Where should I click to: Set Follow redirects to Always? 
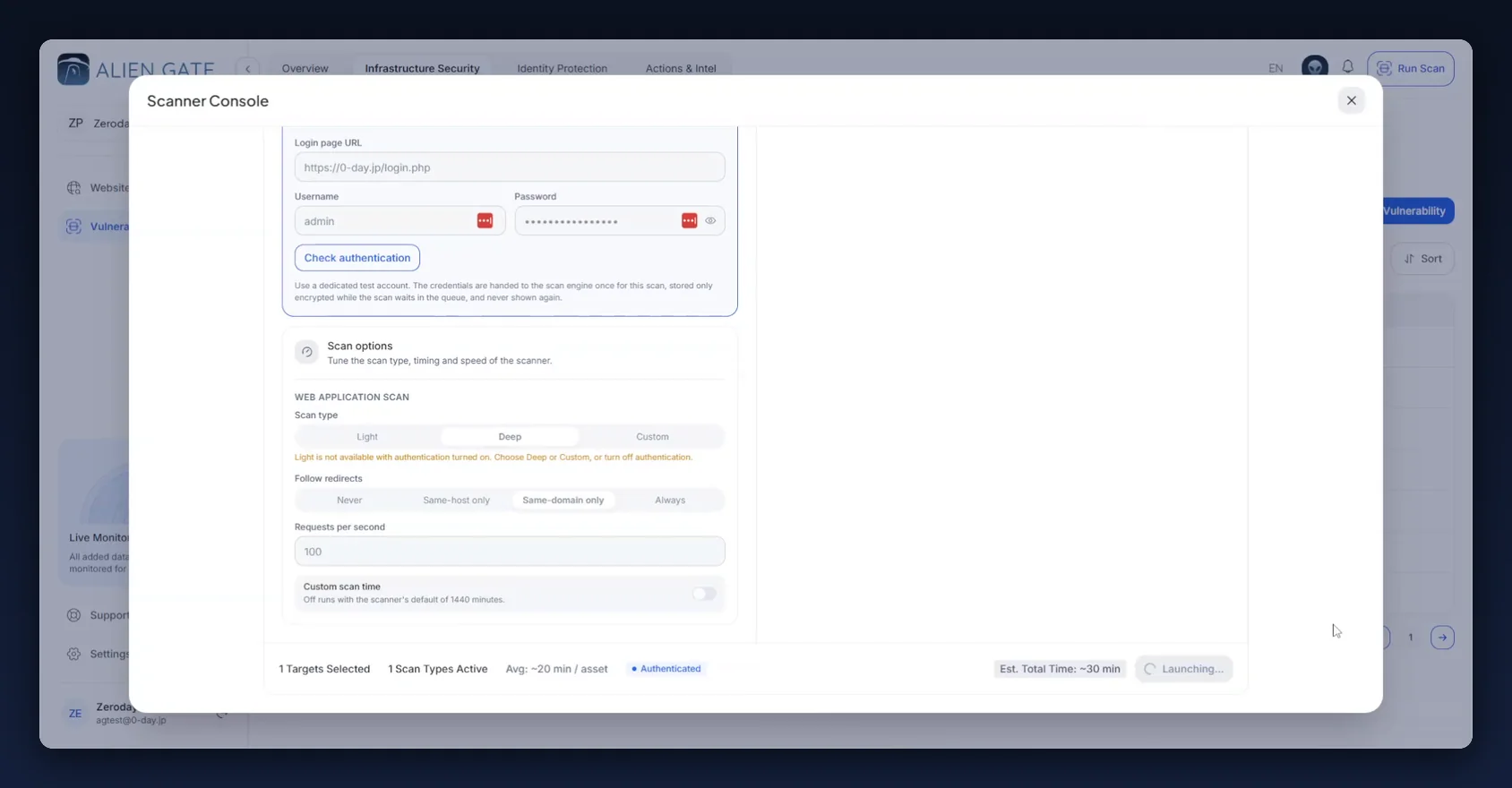coord(670,501)
